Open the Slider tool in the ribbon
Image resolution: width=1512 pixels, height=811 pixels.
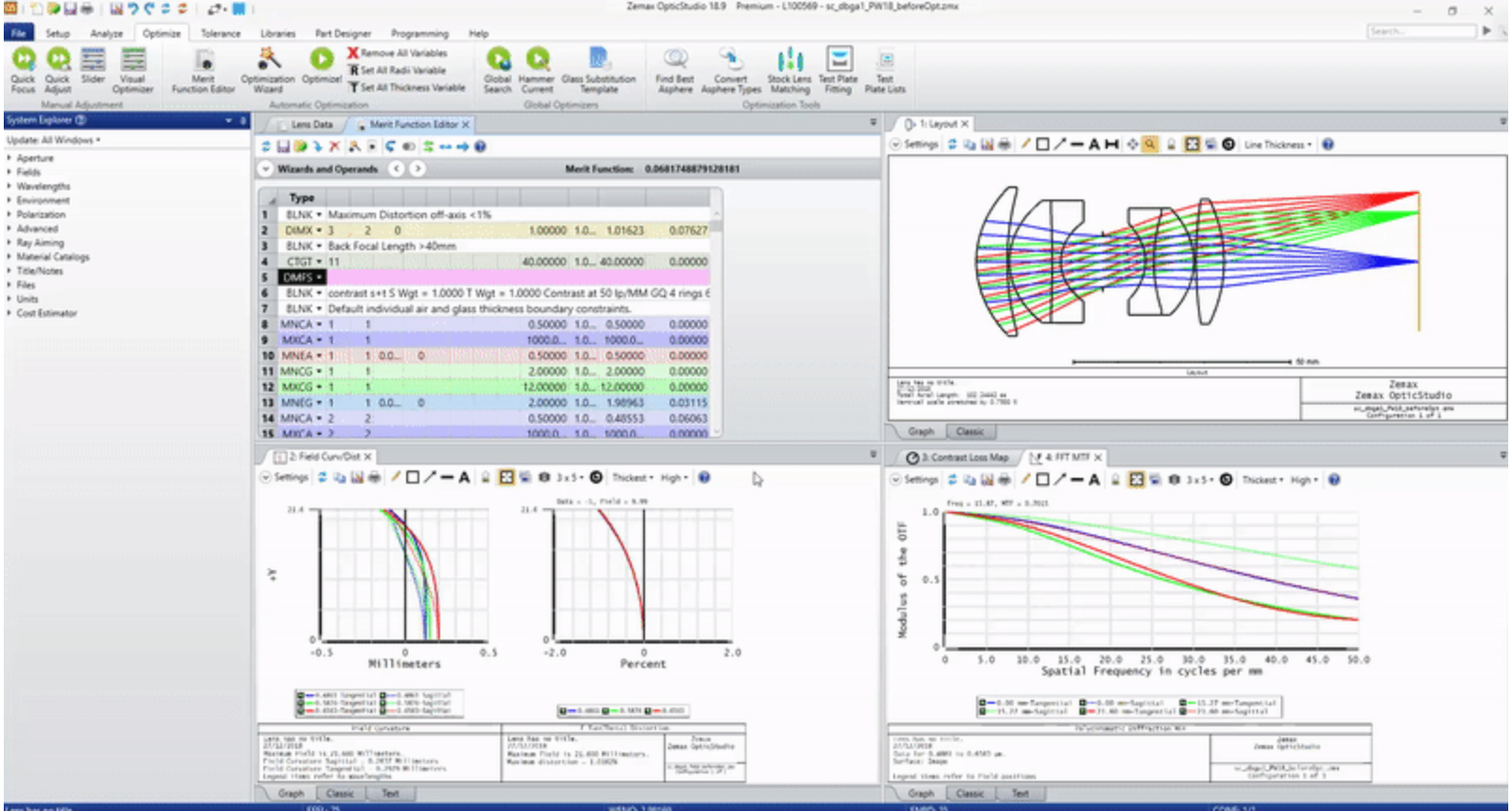tap(93, 66)
